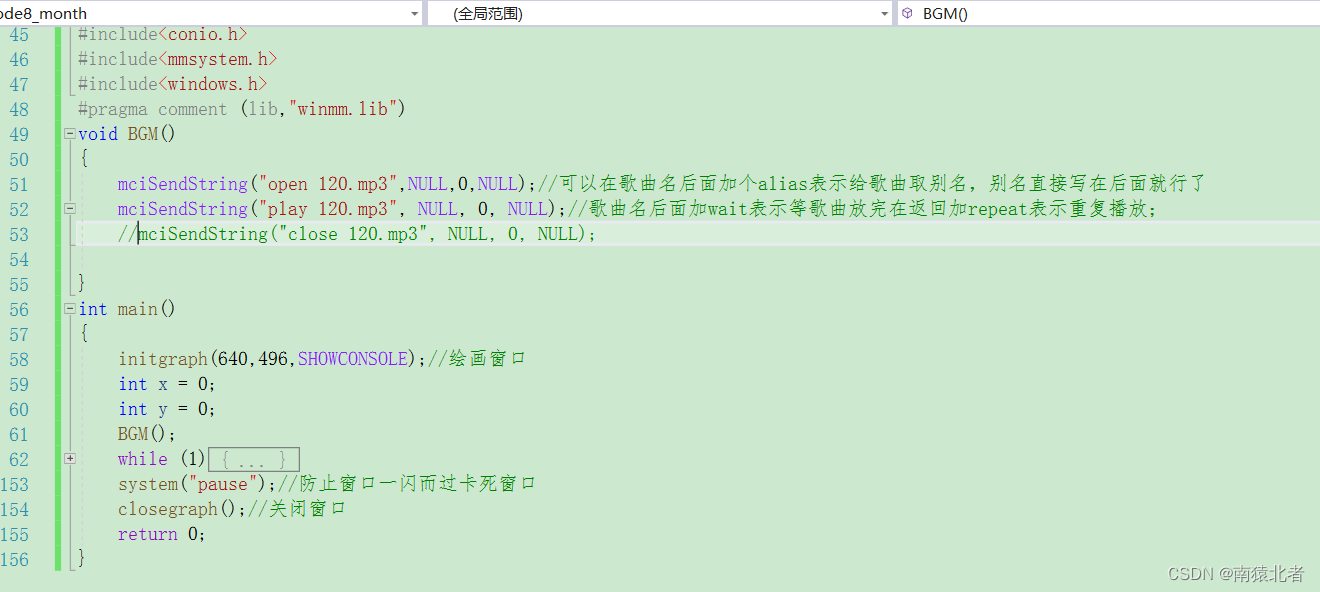
Task: Click the cube icon beside BGM()
Action: [x=907, y=13]
